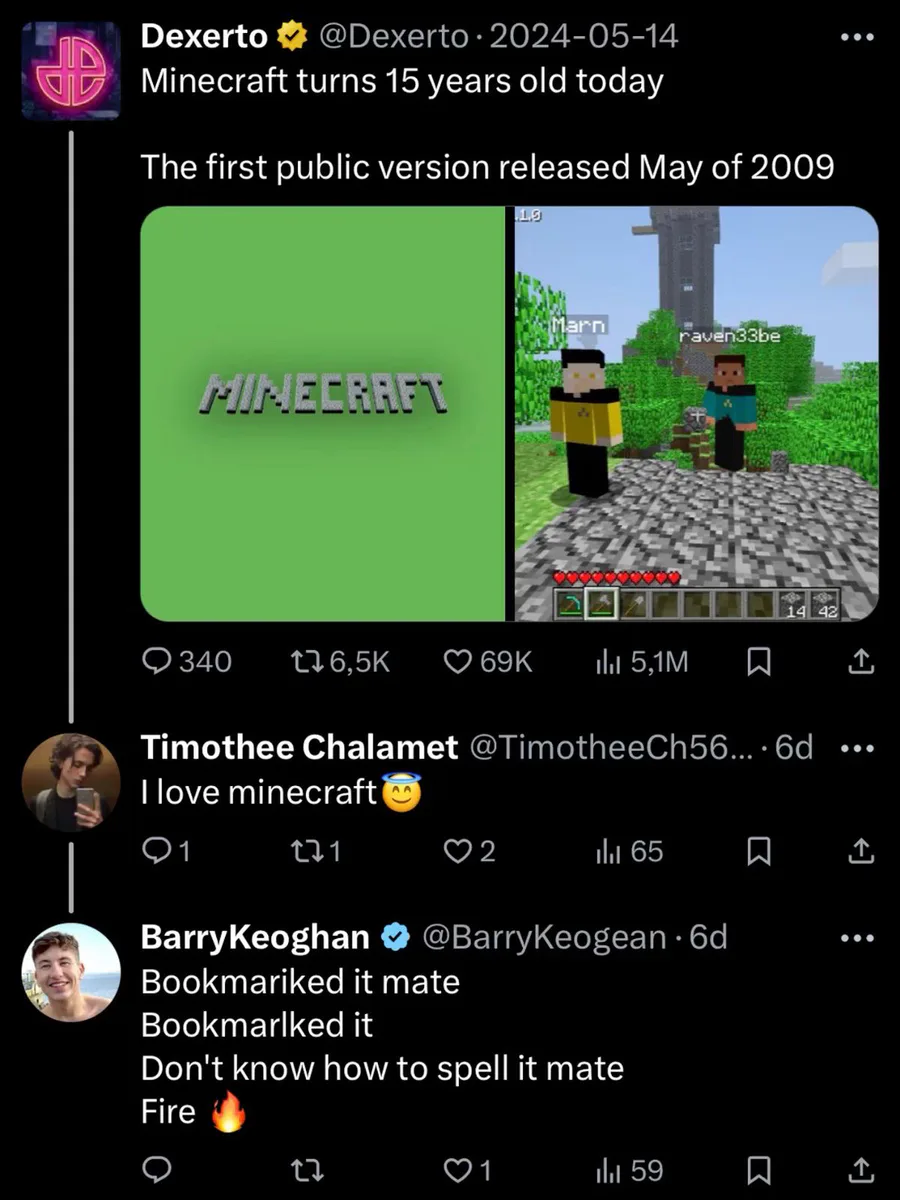Like Timothee Chalamet's reply
This screenshot has width=900, height=1200.
point(457,851)
